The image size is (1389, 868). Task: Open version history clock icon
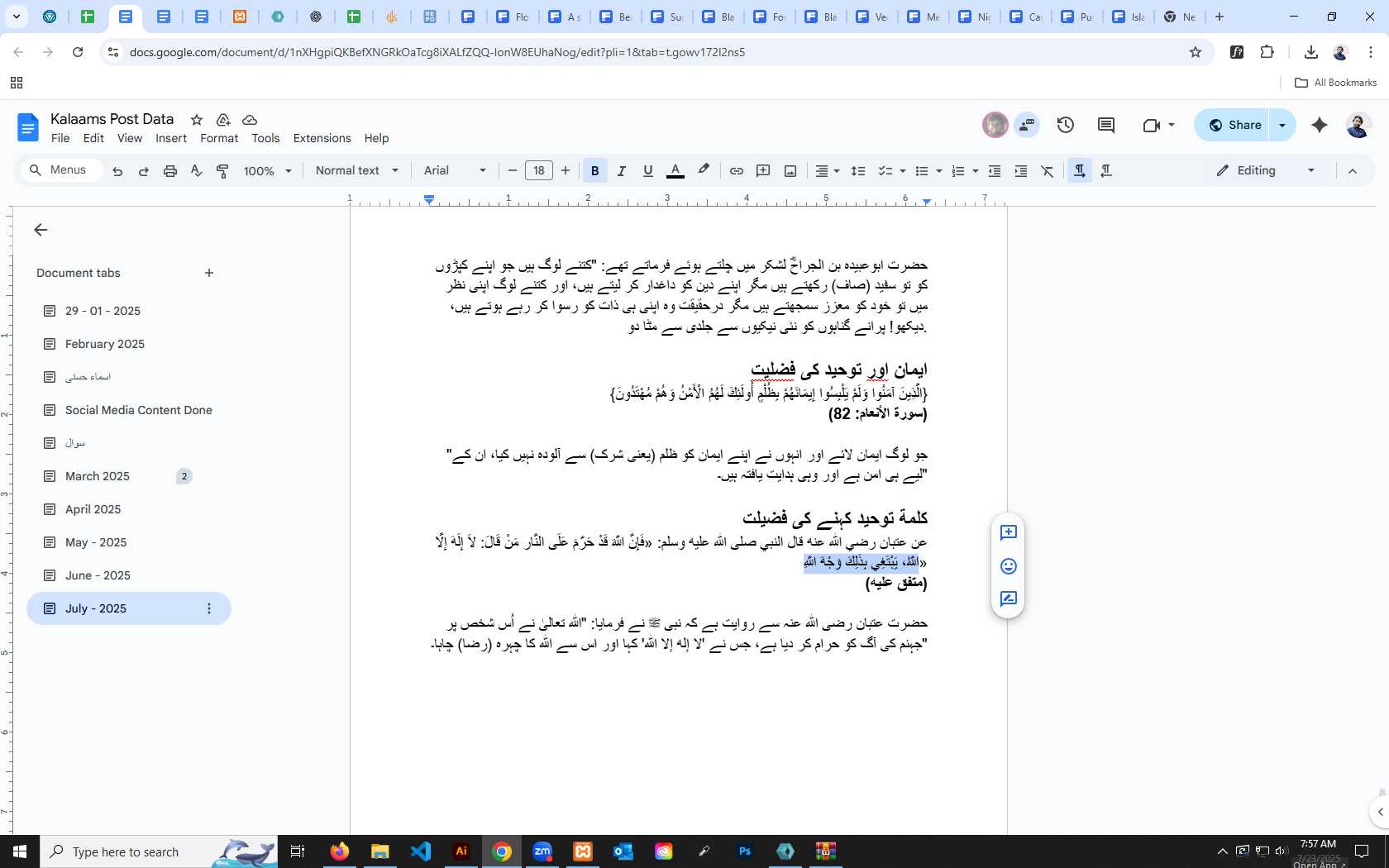(x=1066, y=125)
